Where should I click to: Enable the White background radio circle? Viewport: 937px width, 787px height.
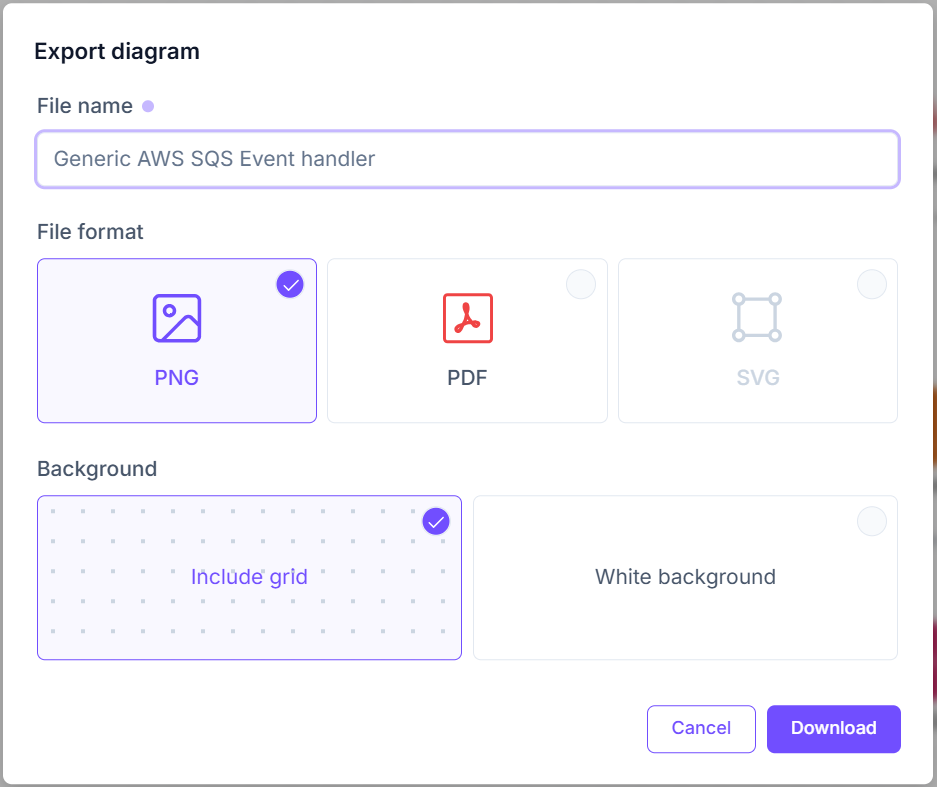point(871,521)
